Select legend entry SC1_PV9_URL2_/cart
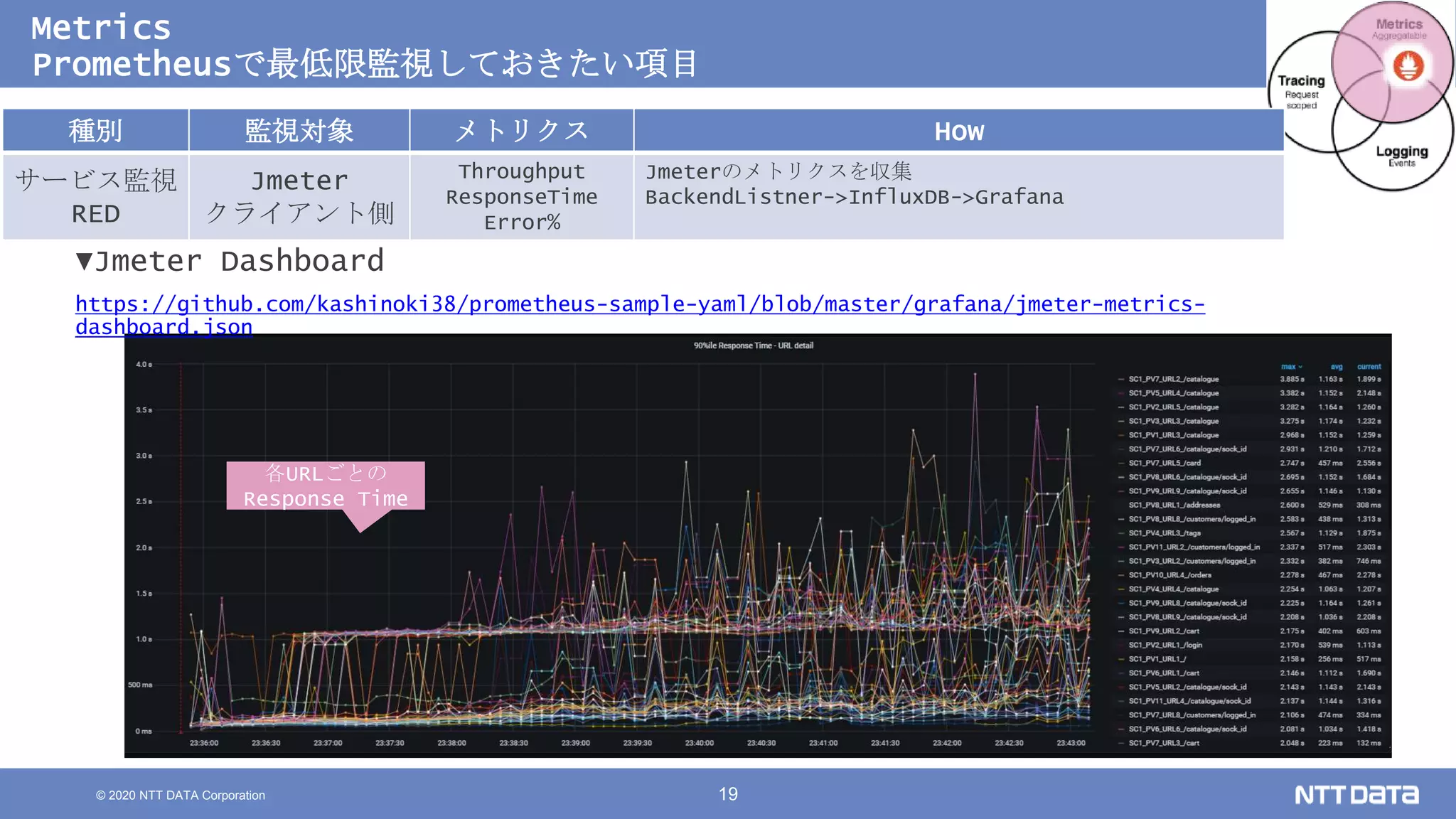This screenshot has height=819, width=1456. click(1164, 631)
